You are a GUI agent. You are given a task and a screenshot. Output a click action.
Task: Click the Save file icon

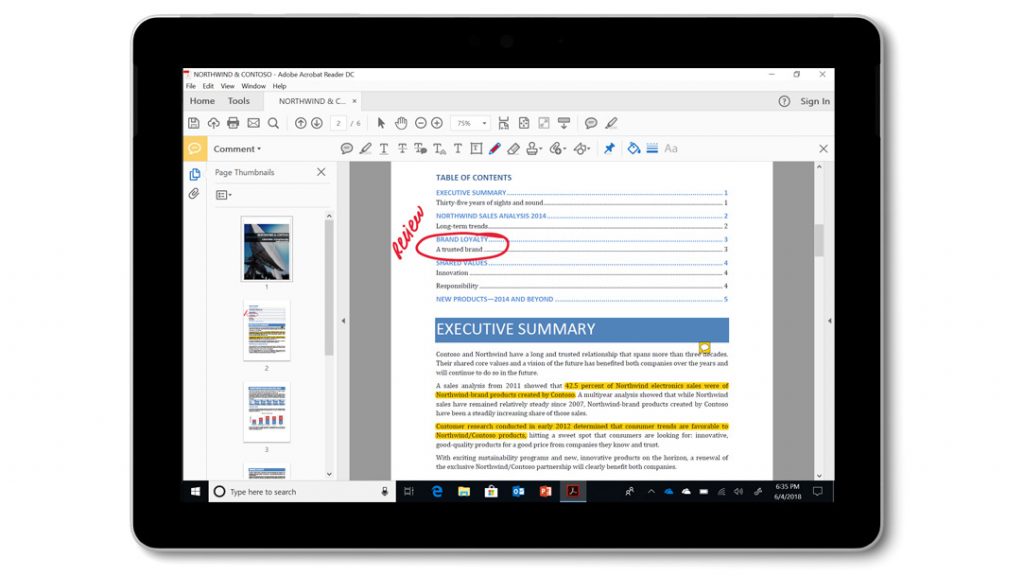point(194,123)
